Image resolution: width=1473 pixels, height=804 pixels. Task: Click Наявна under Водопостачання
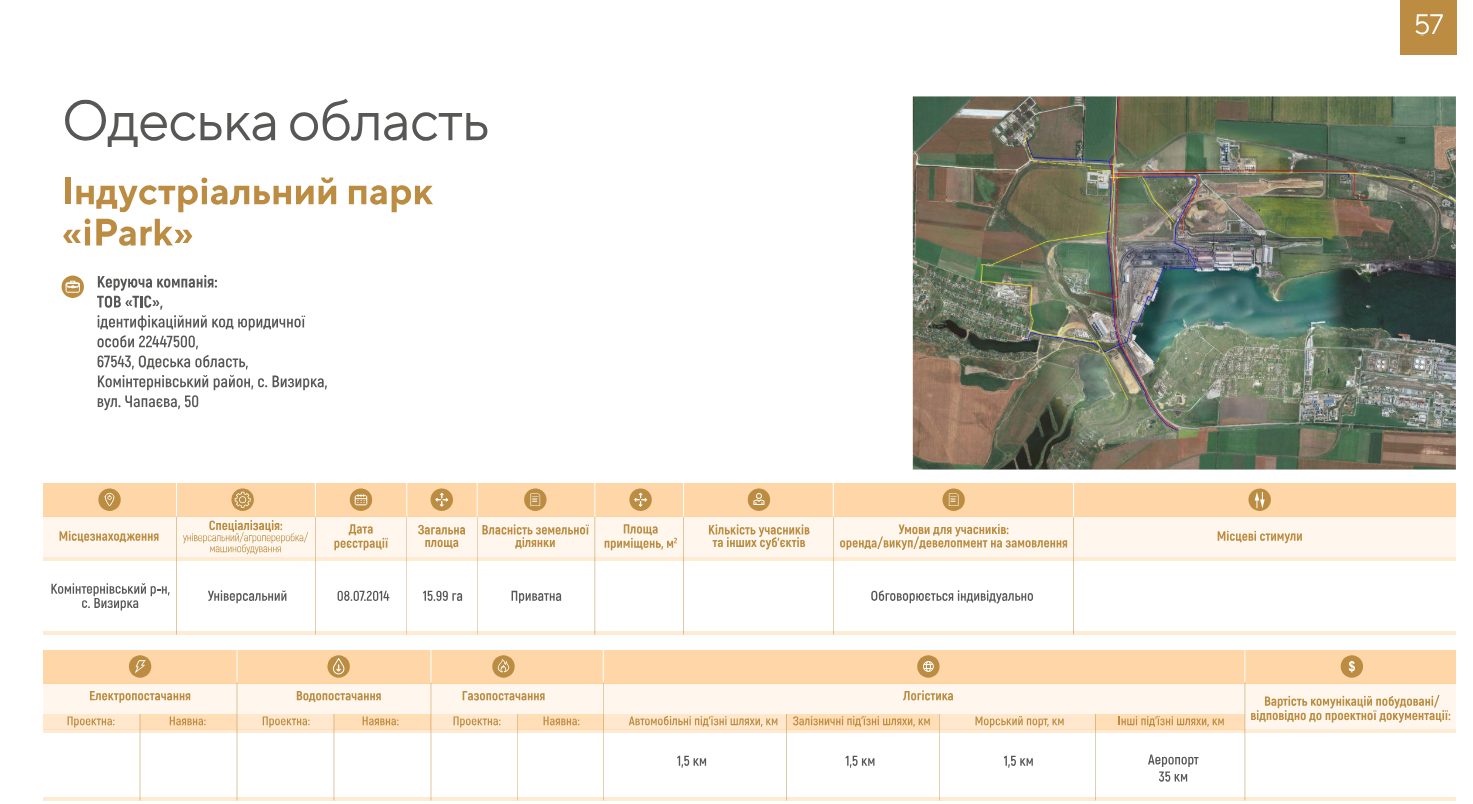click(x=380, y=721)
